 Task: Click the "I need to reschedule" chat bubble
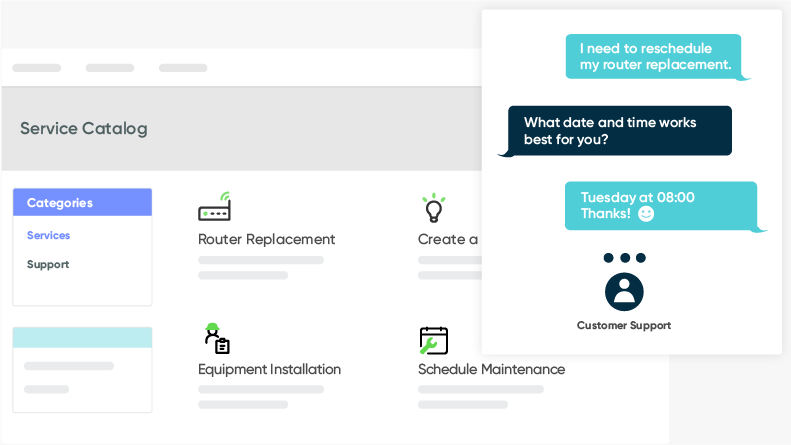tap(653, 57)
